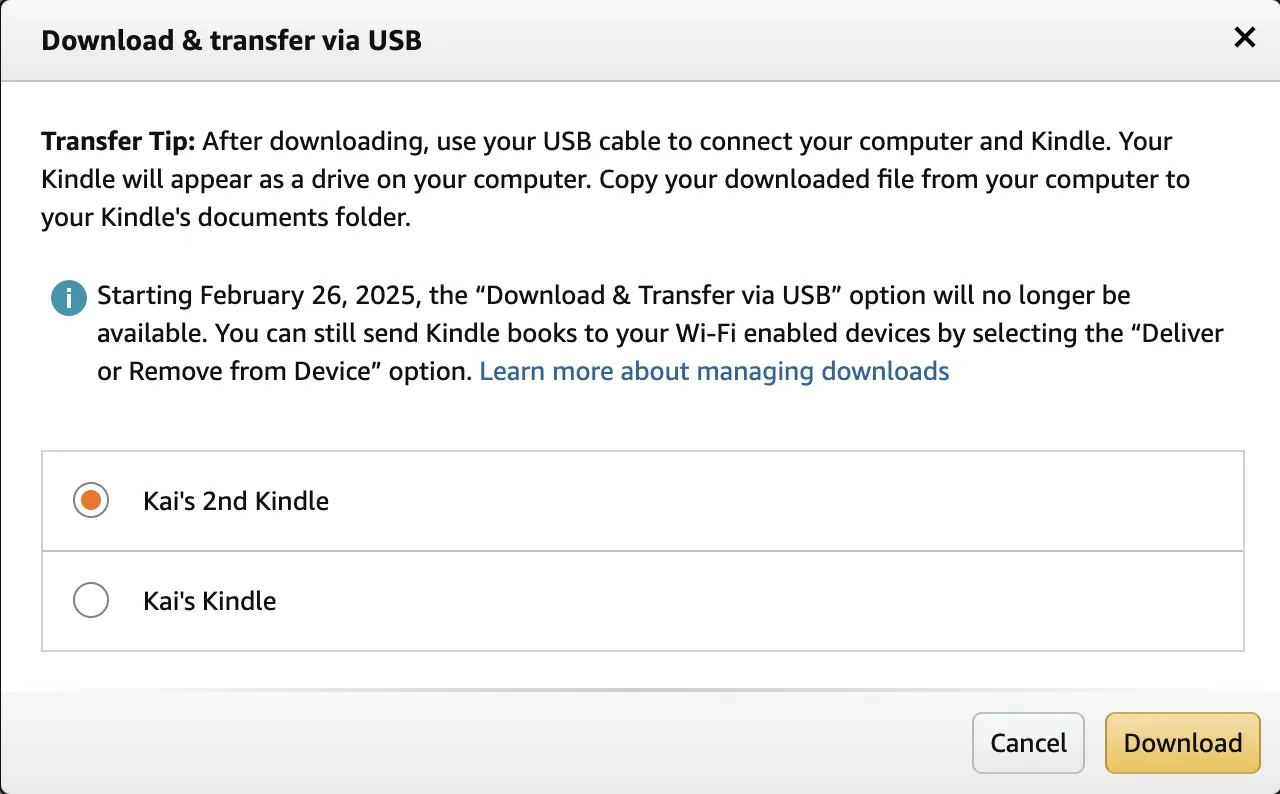Screen dimensions: 1280x794
Task: Click the Kai's Kindle device label
Action: [209, 600]
